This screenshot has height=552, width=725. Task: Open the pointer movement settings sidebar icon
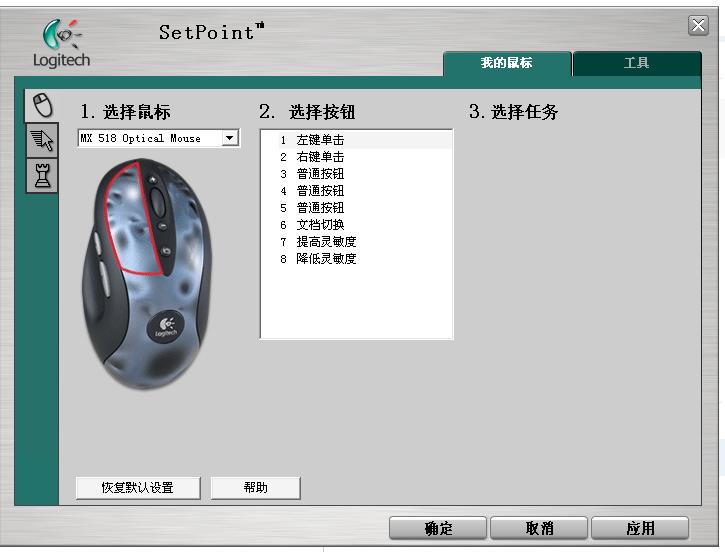click(42, 141)
